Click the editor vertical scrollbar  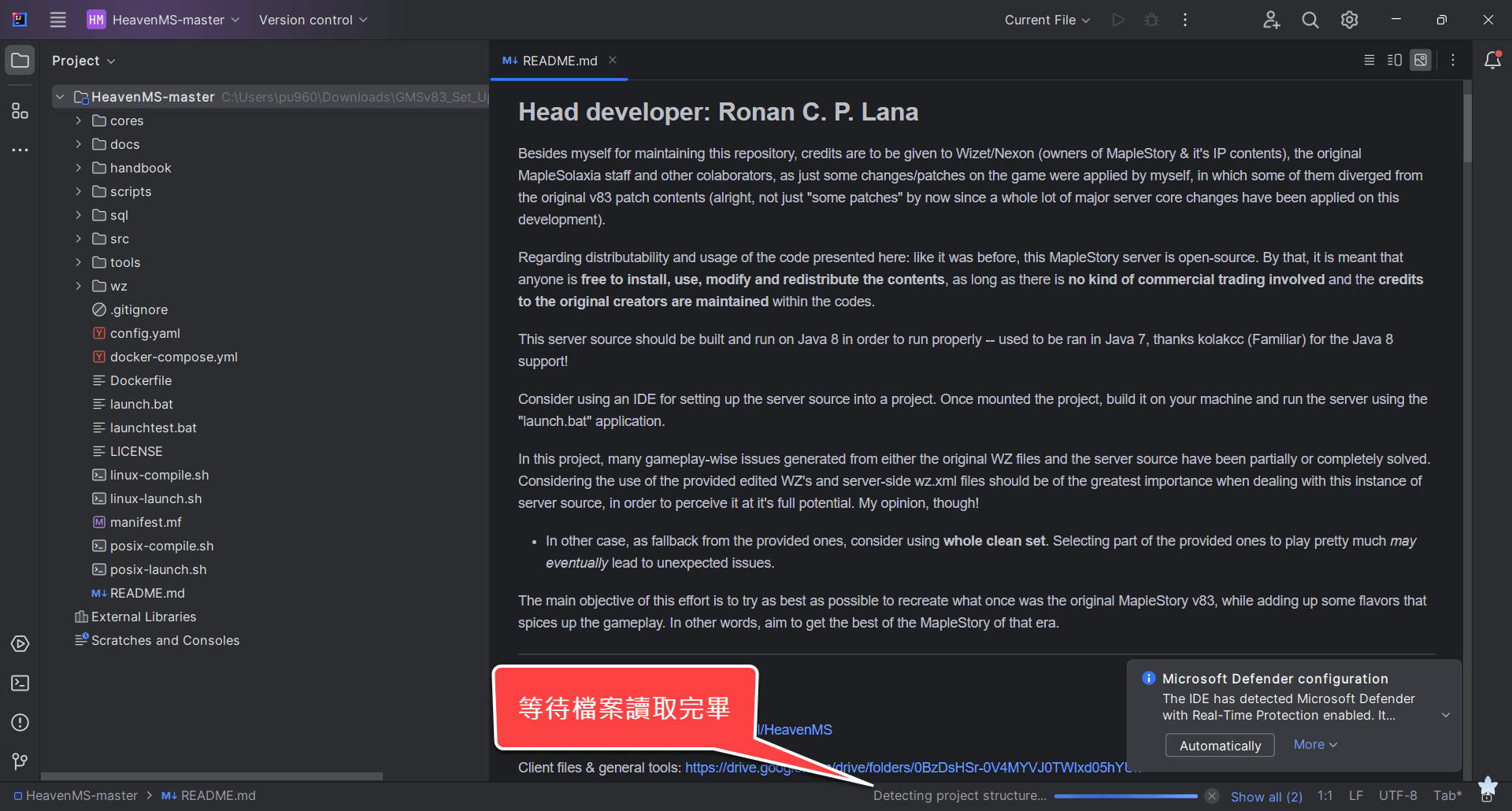(x=1467, y=128)
